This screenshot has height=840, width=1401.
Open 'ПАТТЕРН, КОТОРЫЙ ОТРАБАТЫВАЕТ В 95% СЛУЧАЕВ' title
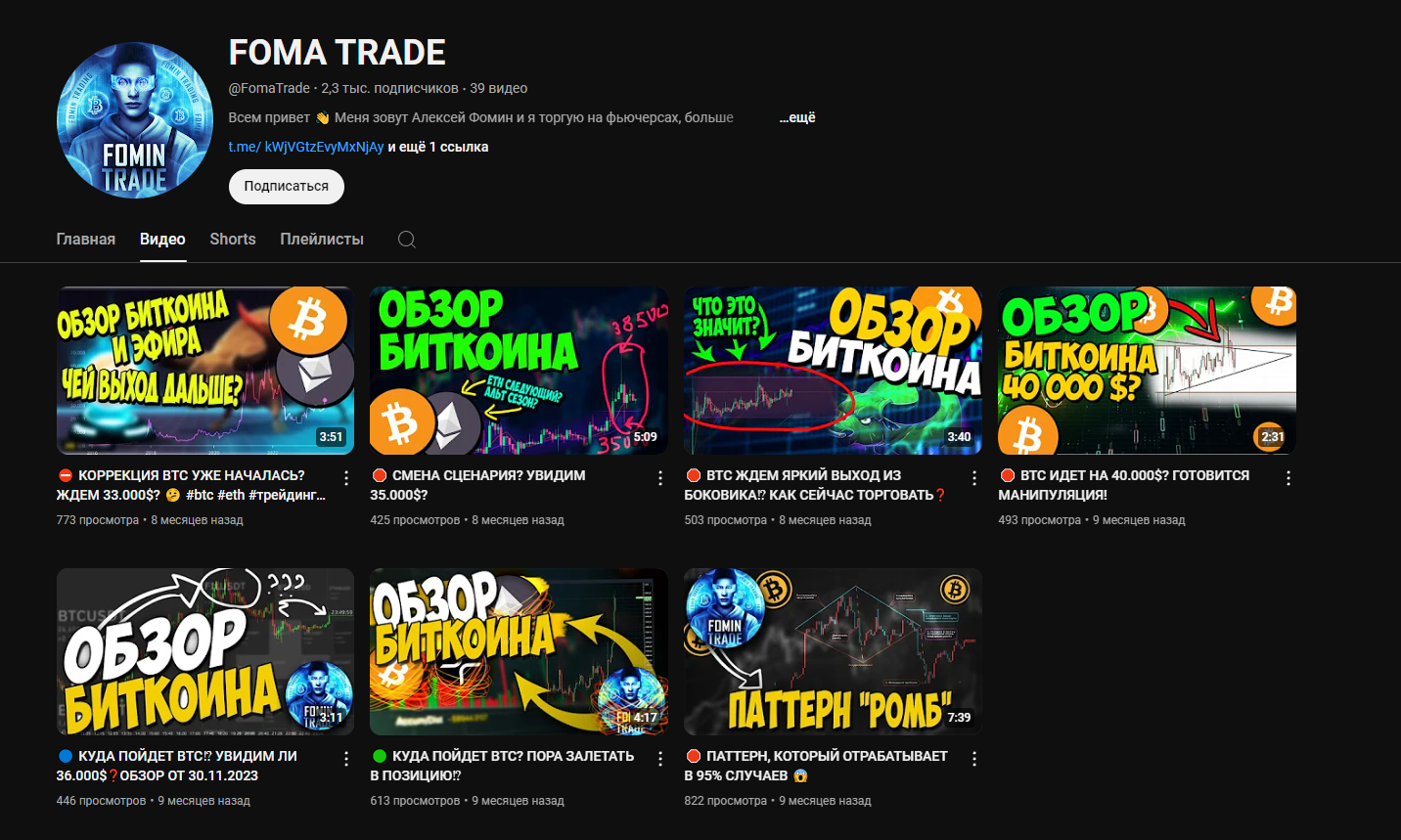click(x=816, y=766)
